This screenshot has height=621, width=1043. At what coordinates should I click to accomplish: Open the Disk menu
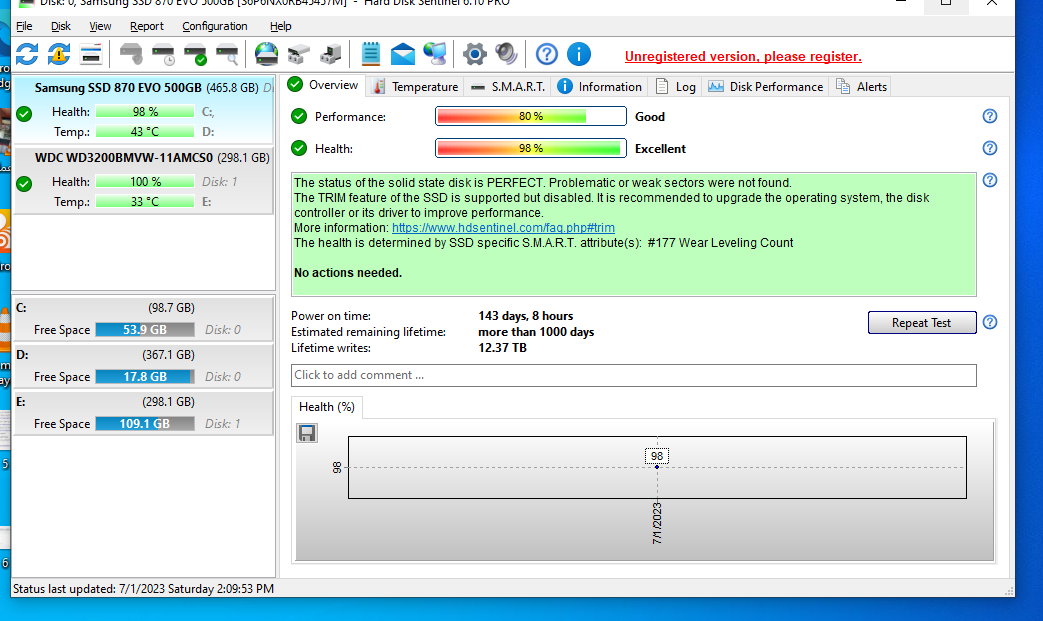tap(61, 26)
